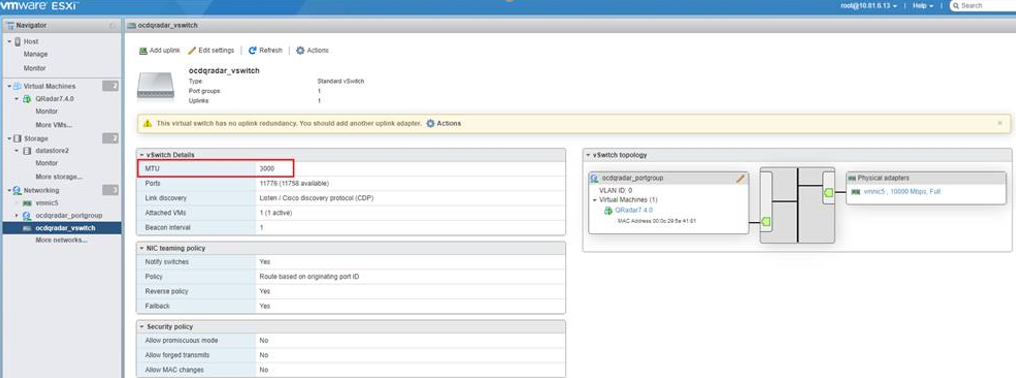Click the Ports value 11776 (11758 available)

(x=294, y=183)
